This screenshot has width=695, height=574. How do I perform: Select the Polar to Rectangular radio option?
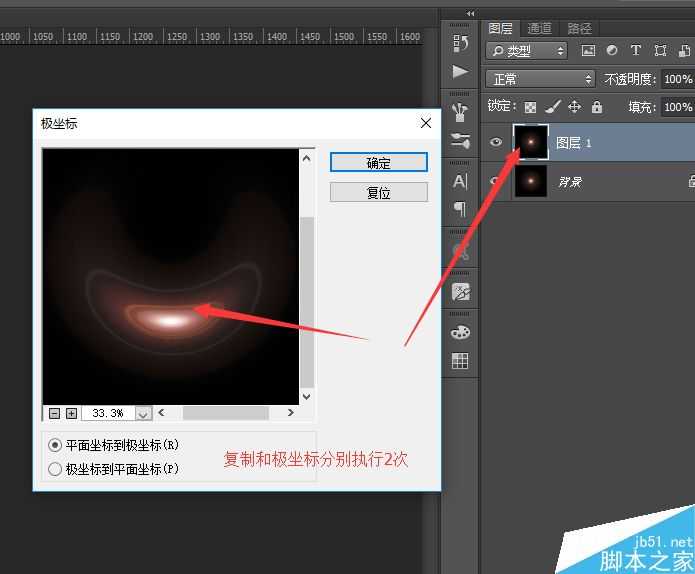tap(55, 468)
